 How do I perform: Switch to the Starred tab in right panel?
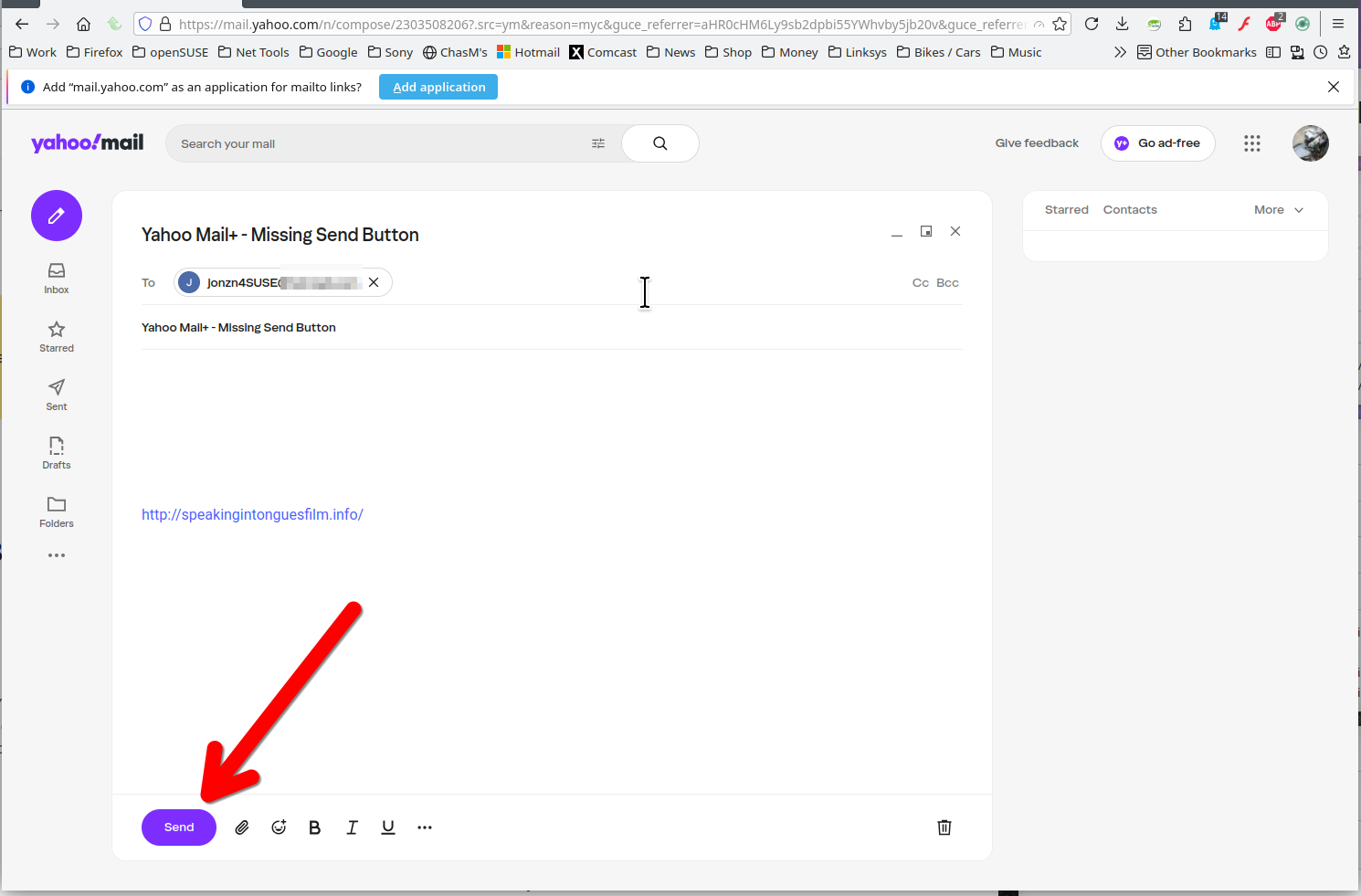pyautogui.click(x=1067, y=210)
